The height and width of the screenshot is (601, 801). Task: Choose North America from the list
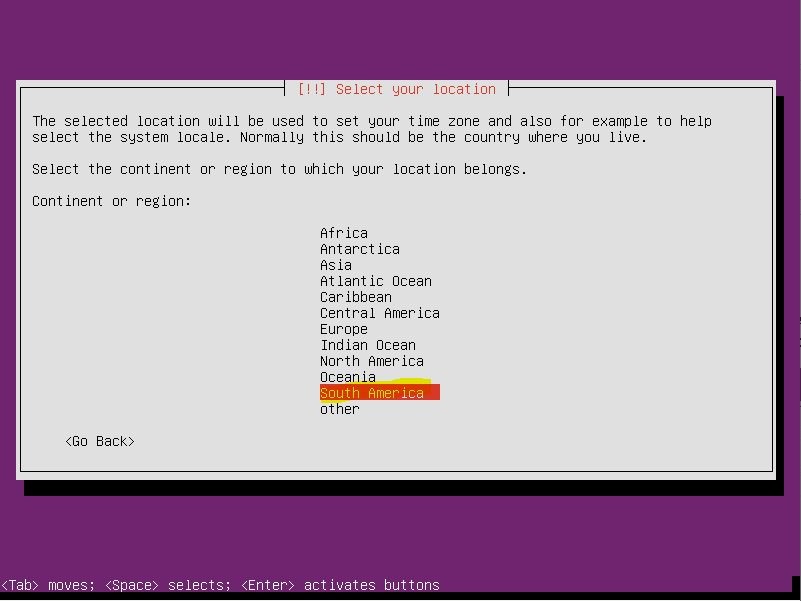[371, 361]
